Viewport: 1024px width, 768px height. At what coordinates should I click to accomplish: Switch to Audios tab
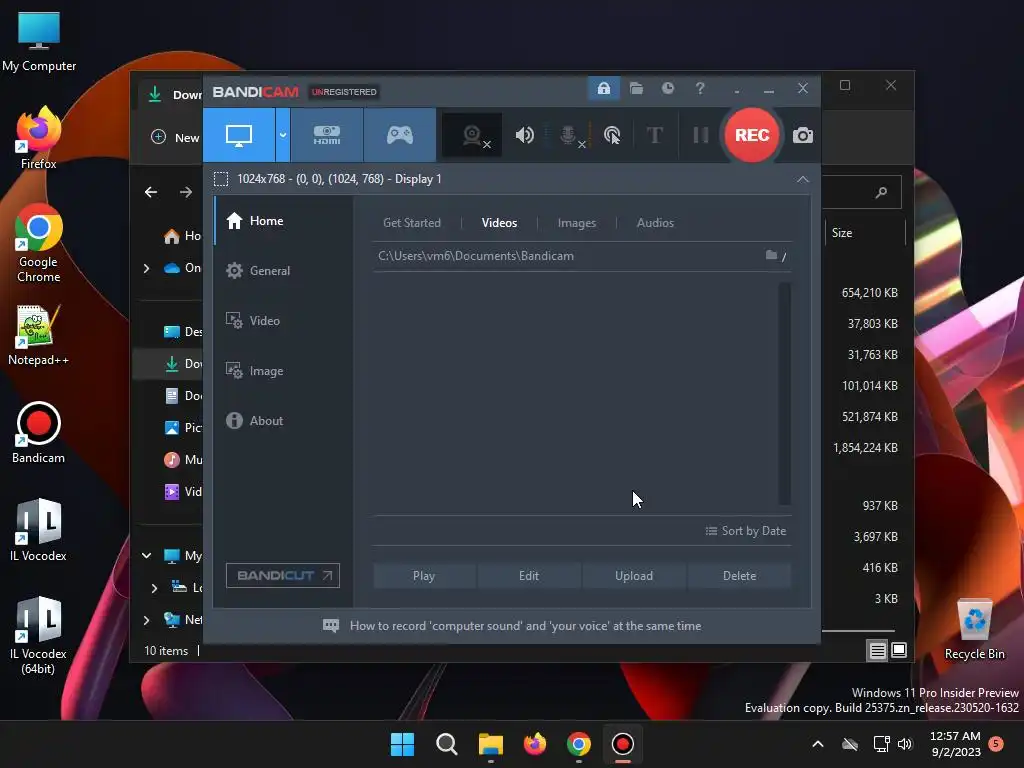click(x=655, y=223)
